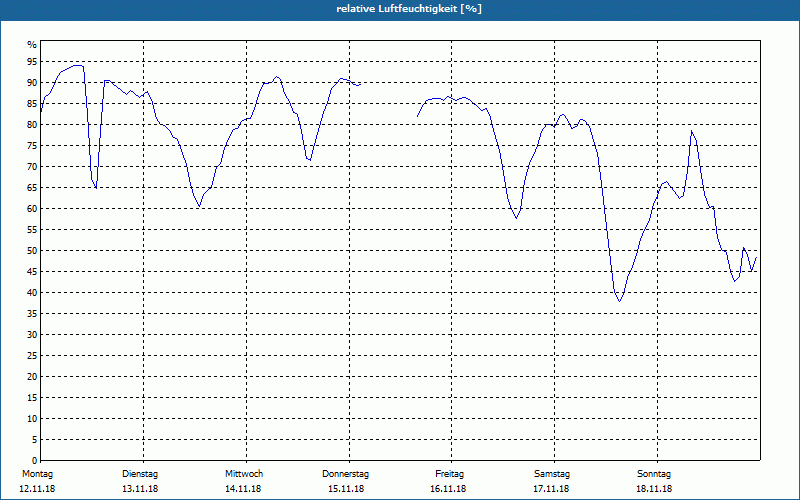Click the date 14.11.18

pyautogui.click(x=243, y=489)
